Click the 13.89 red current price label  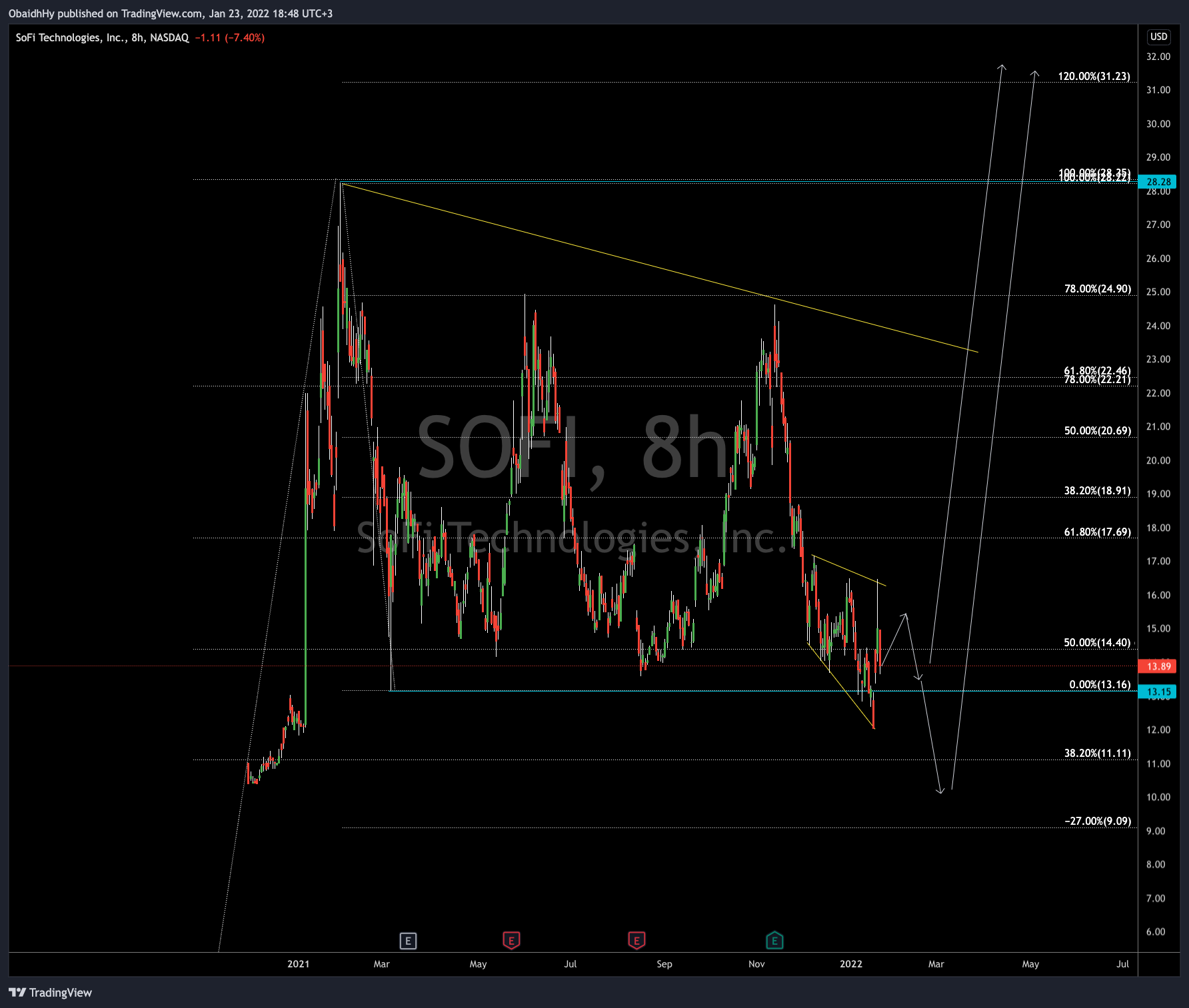(1158, 666)
